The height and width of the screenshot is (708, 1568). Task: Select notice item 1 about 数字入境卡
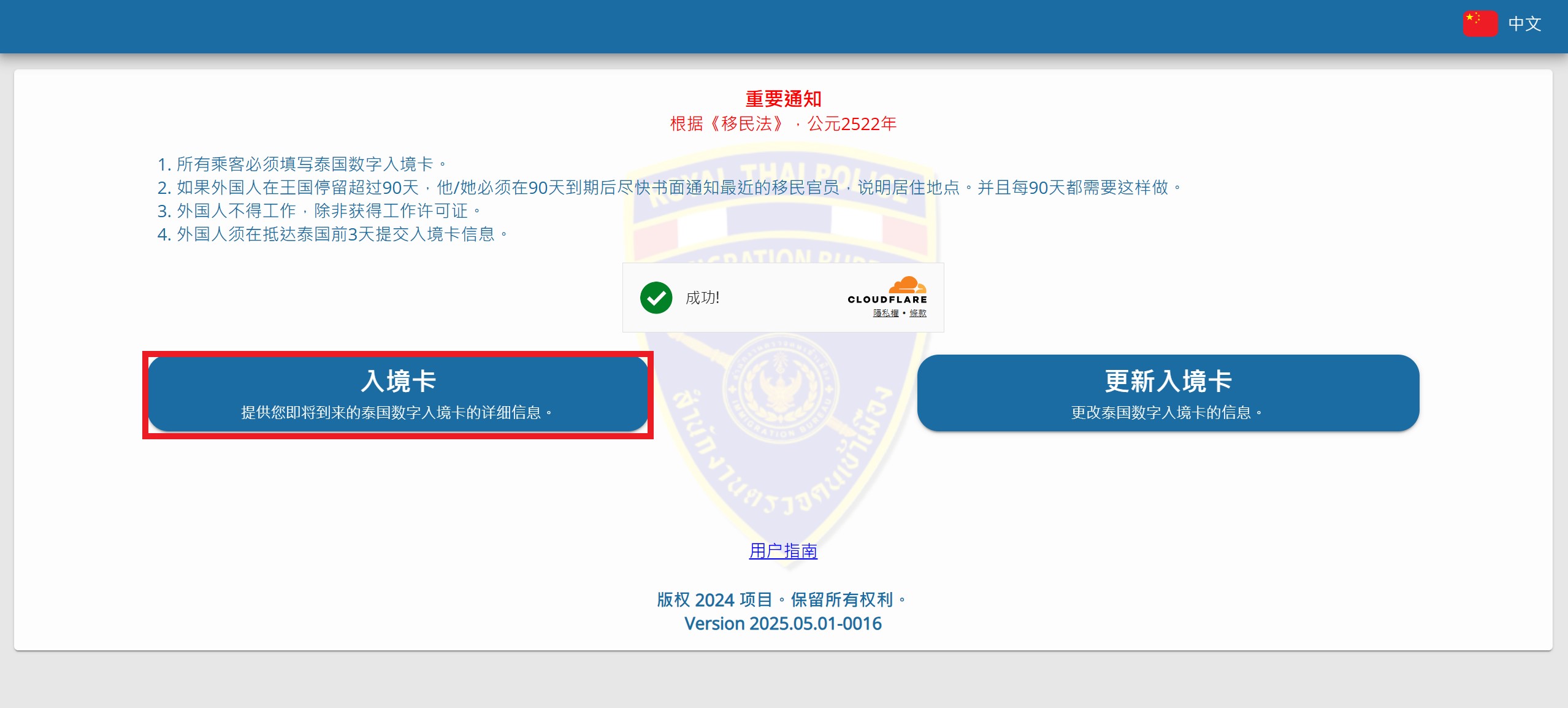coord(302,164)
